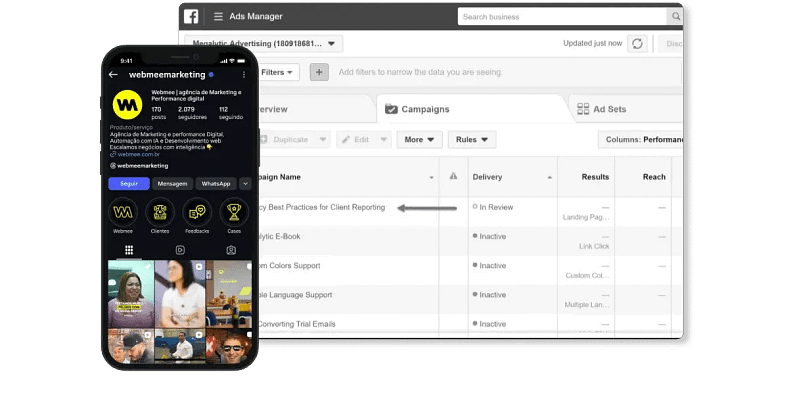Open the Clientes story highlight

coord(160,212)
